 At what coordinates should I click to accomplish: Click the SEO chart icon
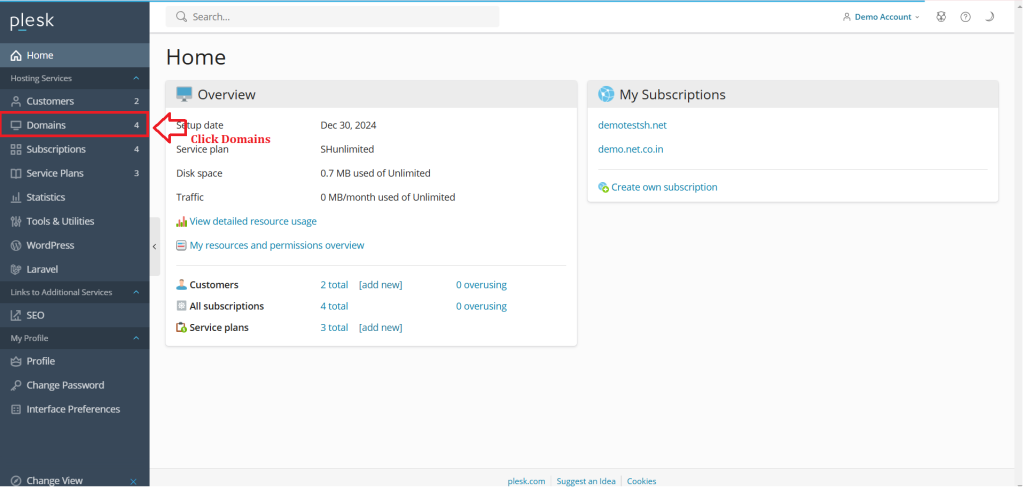[16, 316]
